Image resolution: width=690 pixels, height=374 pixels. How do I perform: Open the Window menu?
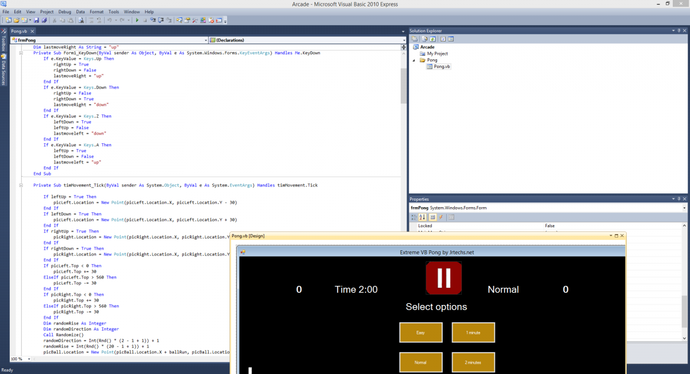coord(132,12)
